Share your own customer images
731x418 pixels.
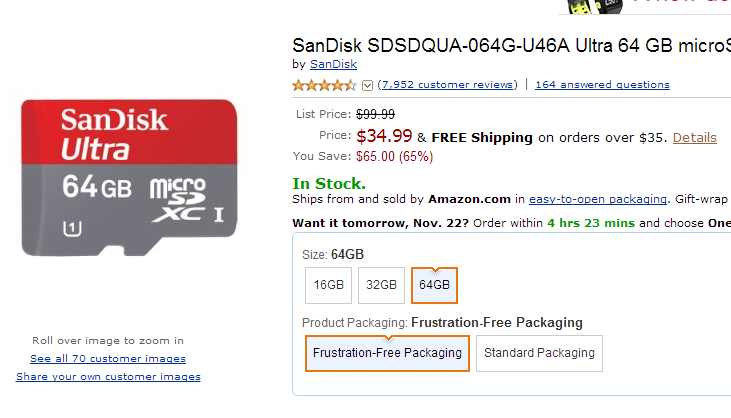point(108,377)
